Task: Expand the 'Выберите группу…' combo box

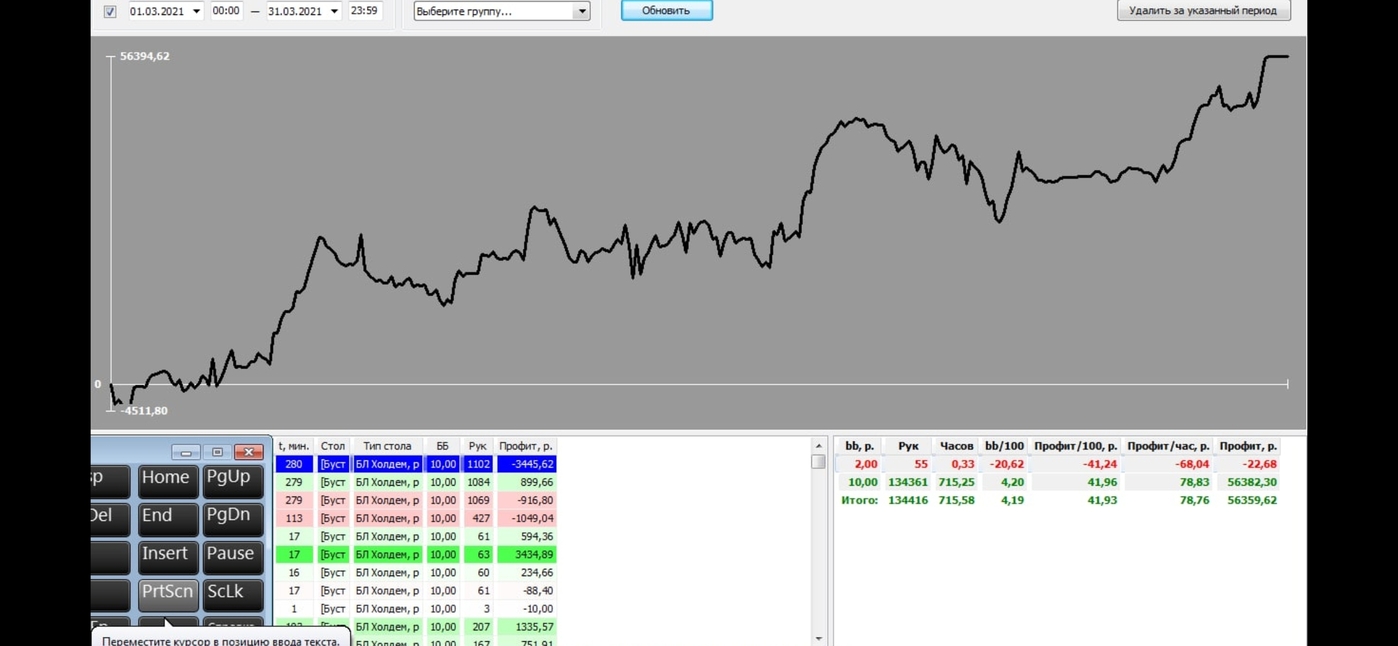Action: click(581, 12)
